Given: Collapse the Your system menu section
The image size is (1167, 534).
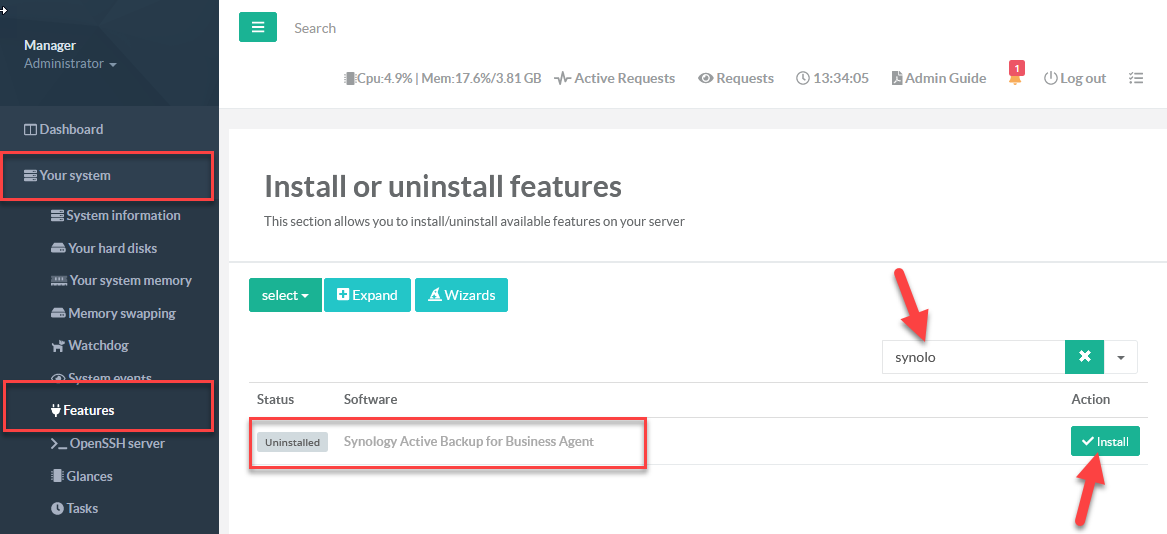Looking at the screenshot, I should 75,176.
